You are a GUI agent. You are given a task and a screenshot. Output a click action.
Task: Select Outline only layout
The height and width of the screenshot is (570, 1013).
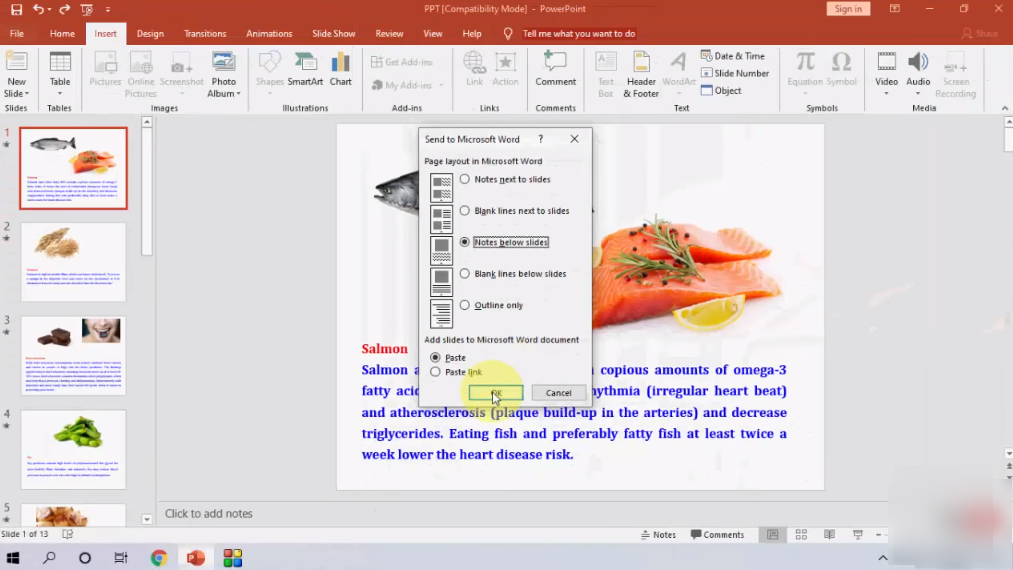coord(465,305)
